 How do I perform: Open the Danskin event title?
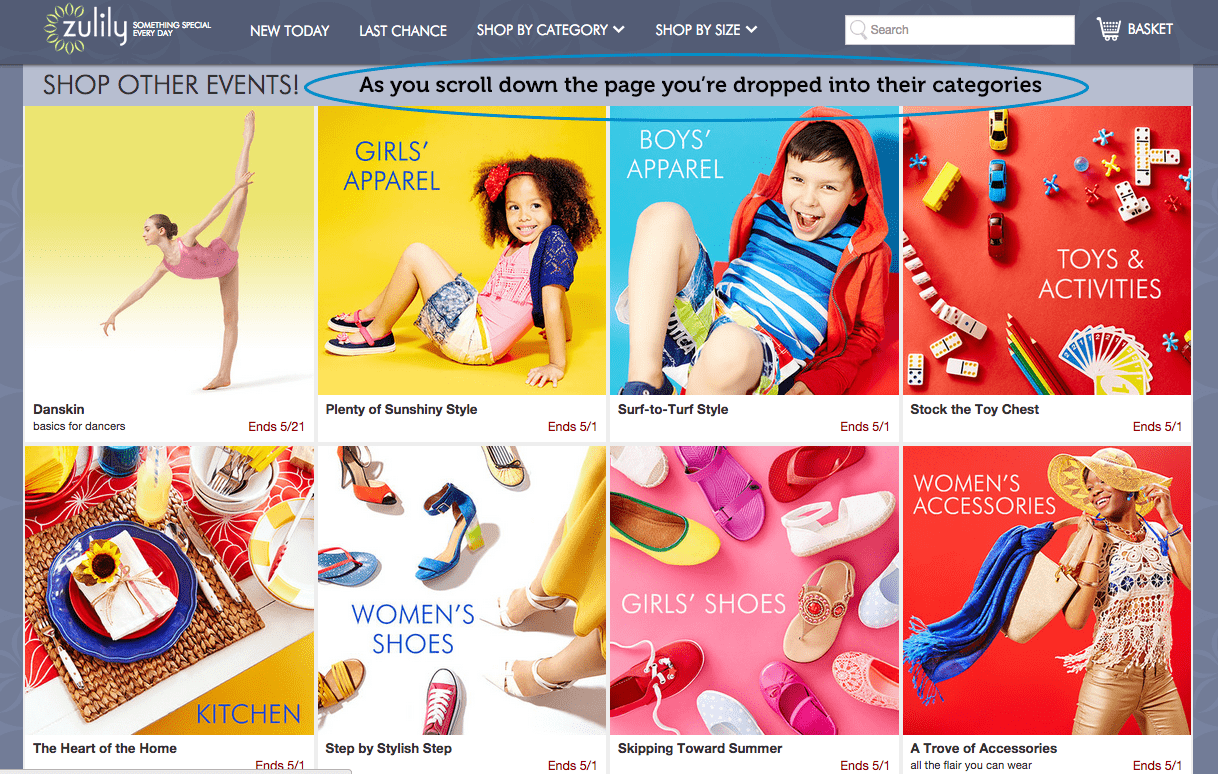point(59,409)
